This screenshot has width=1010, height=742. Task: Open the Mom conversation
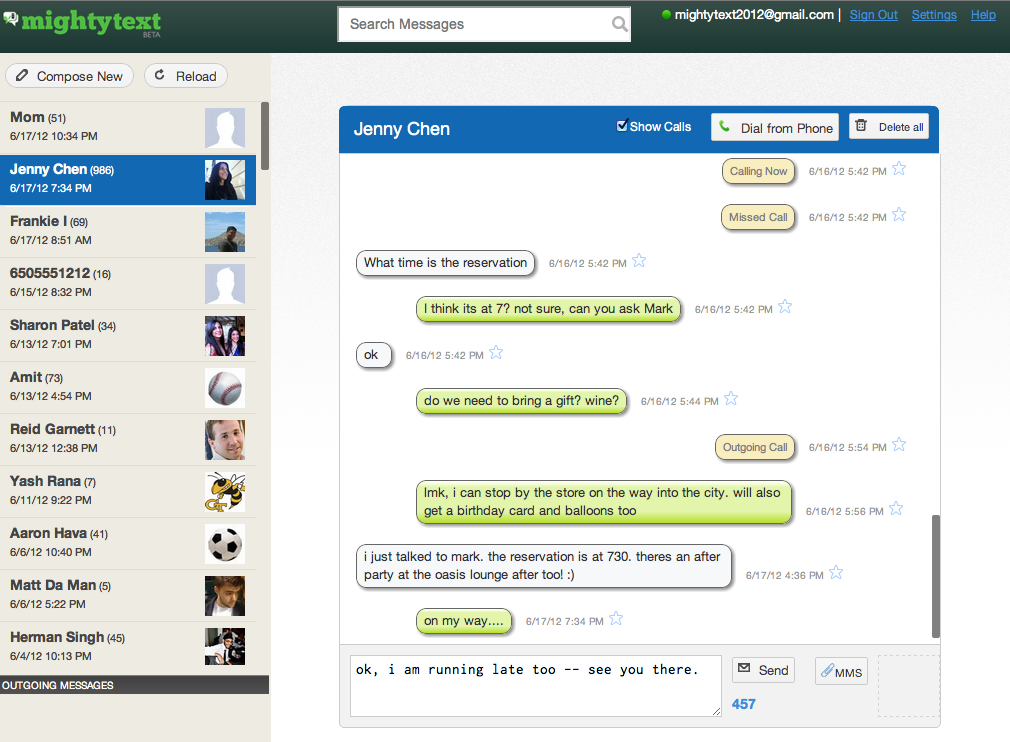click(128, 127)
